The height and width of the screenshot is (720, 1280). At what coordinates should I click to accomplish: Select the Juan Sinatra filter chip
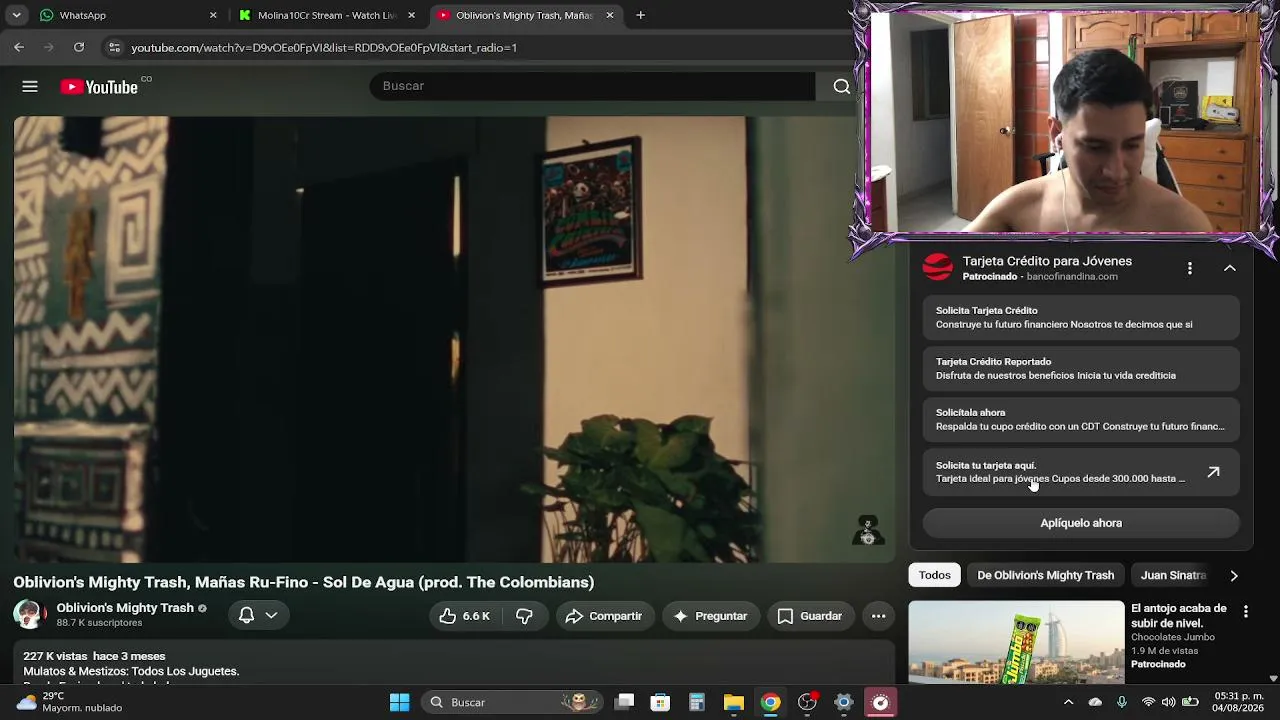tap(1173, 575)
